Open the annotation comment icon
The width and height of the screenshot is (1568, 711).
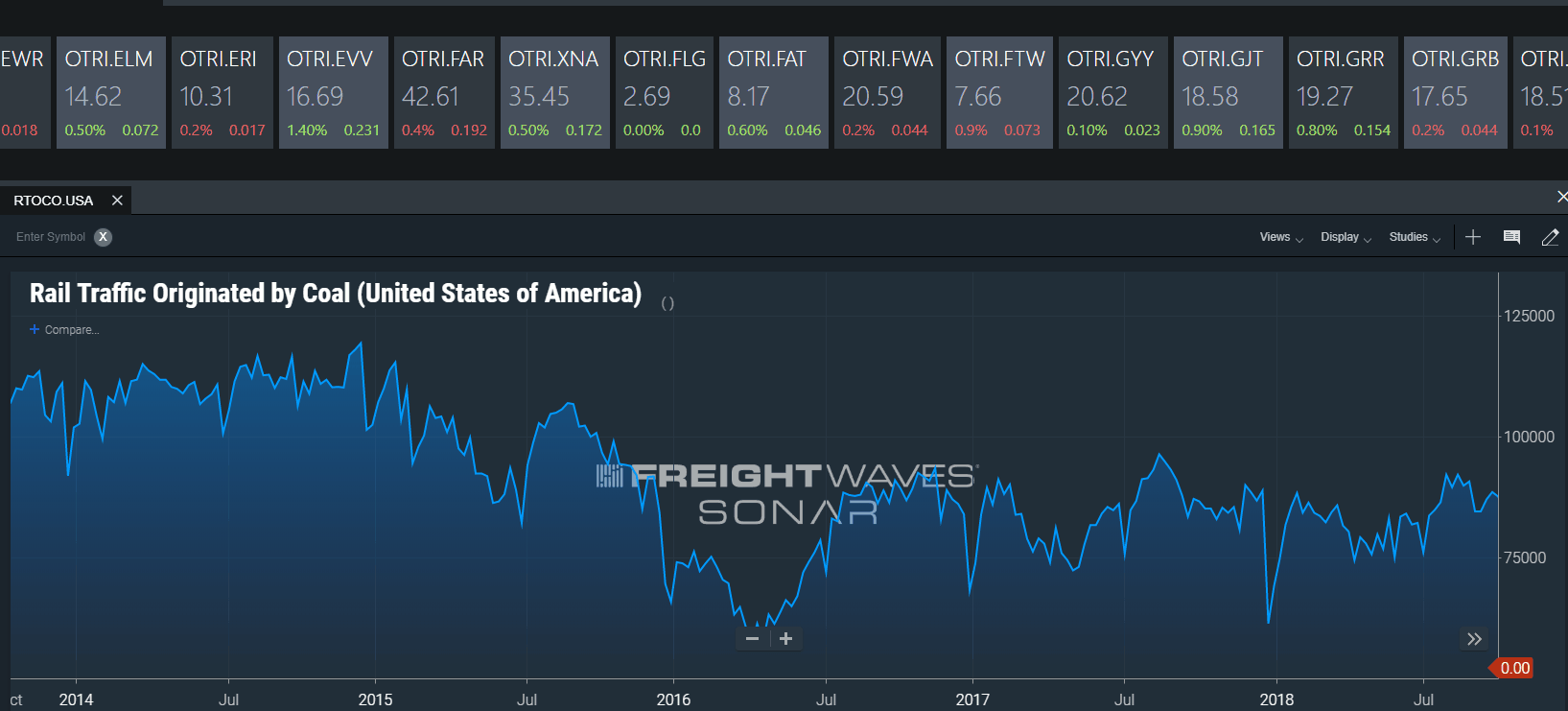pyautogui.click(x=1511, y=237)
